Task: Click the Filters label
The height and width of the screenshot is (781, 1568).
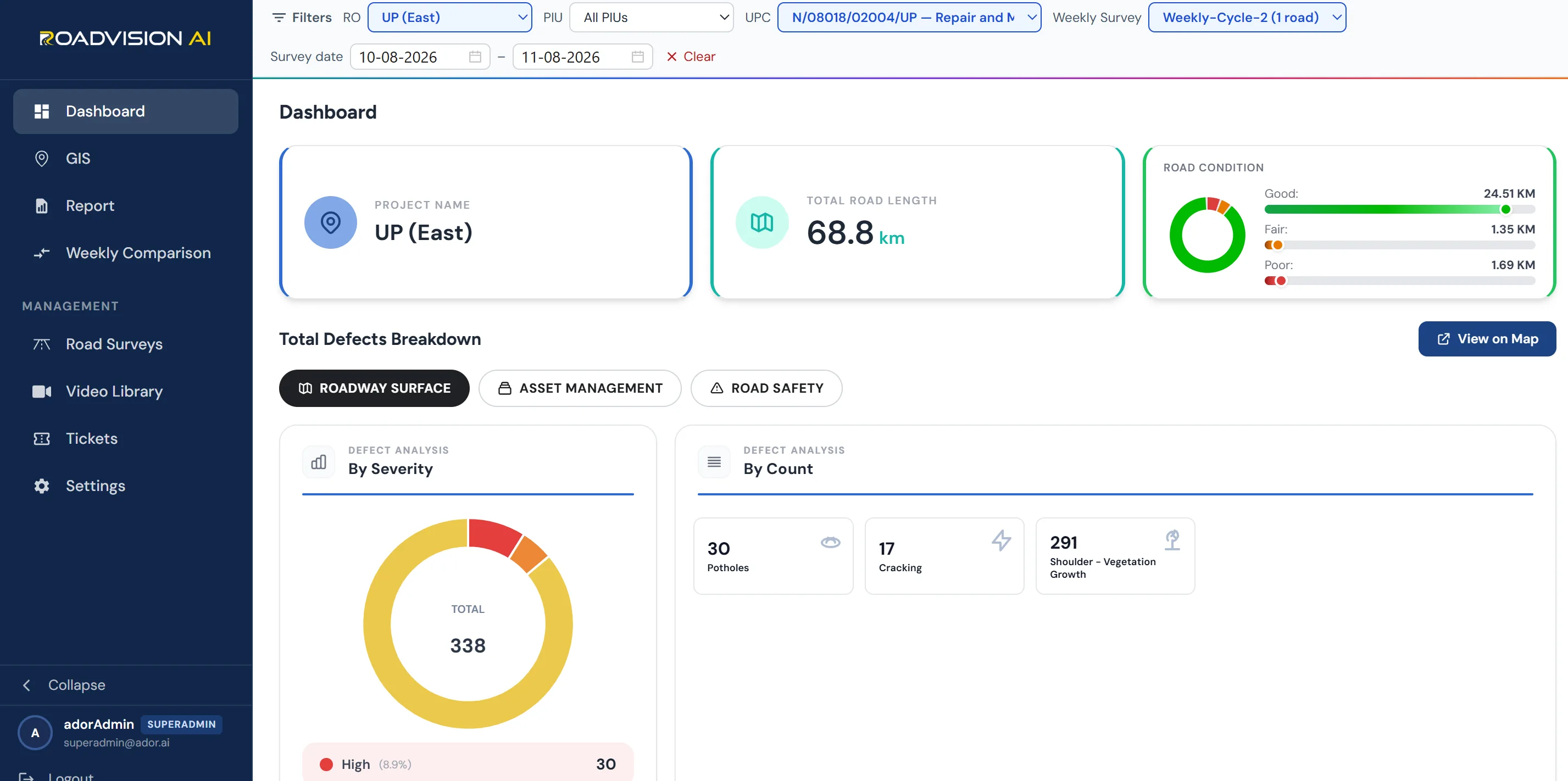Action: [x=311, y=18]
